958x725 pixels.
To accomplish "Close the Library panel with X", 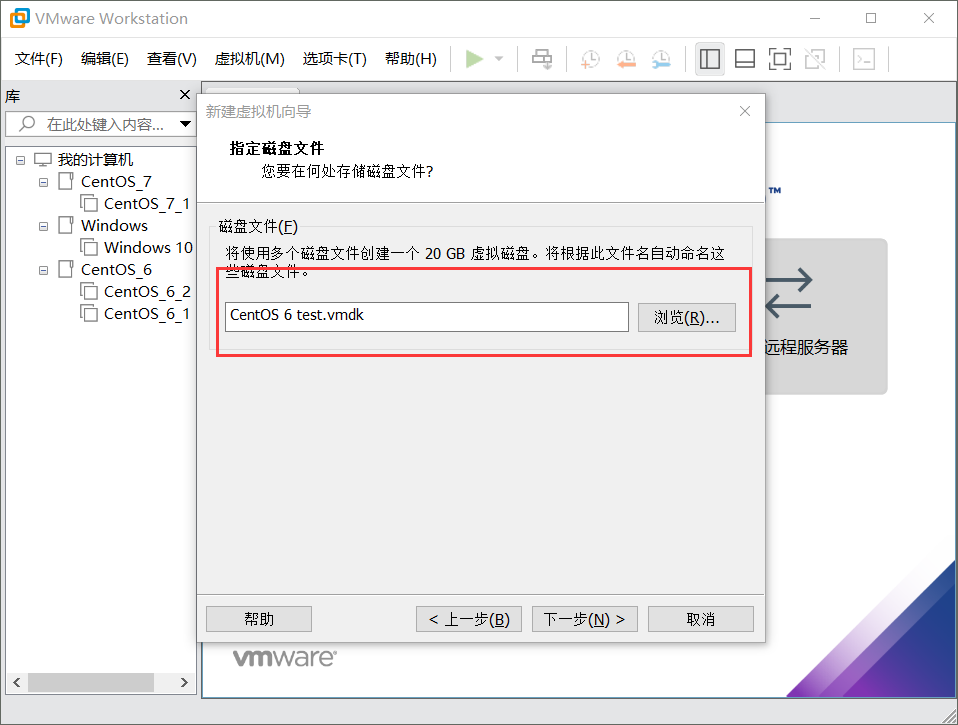I will pyautogui.click(x=185, y=95).
